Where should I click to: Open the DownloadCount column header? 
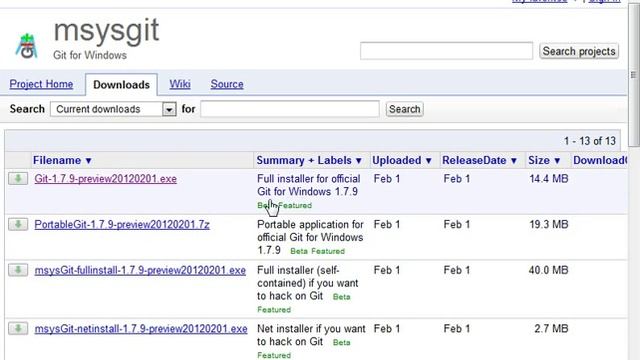coord(600,160)
